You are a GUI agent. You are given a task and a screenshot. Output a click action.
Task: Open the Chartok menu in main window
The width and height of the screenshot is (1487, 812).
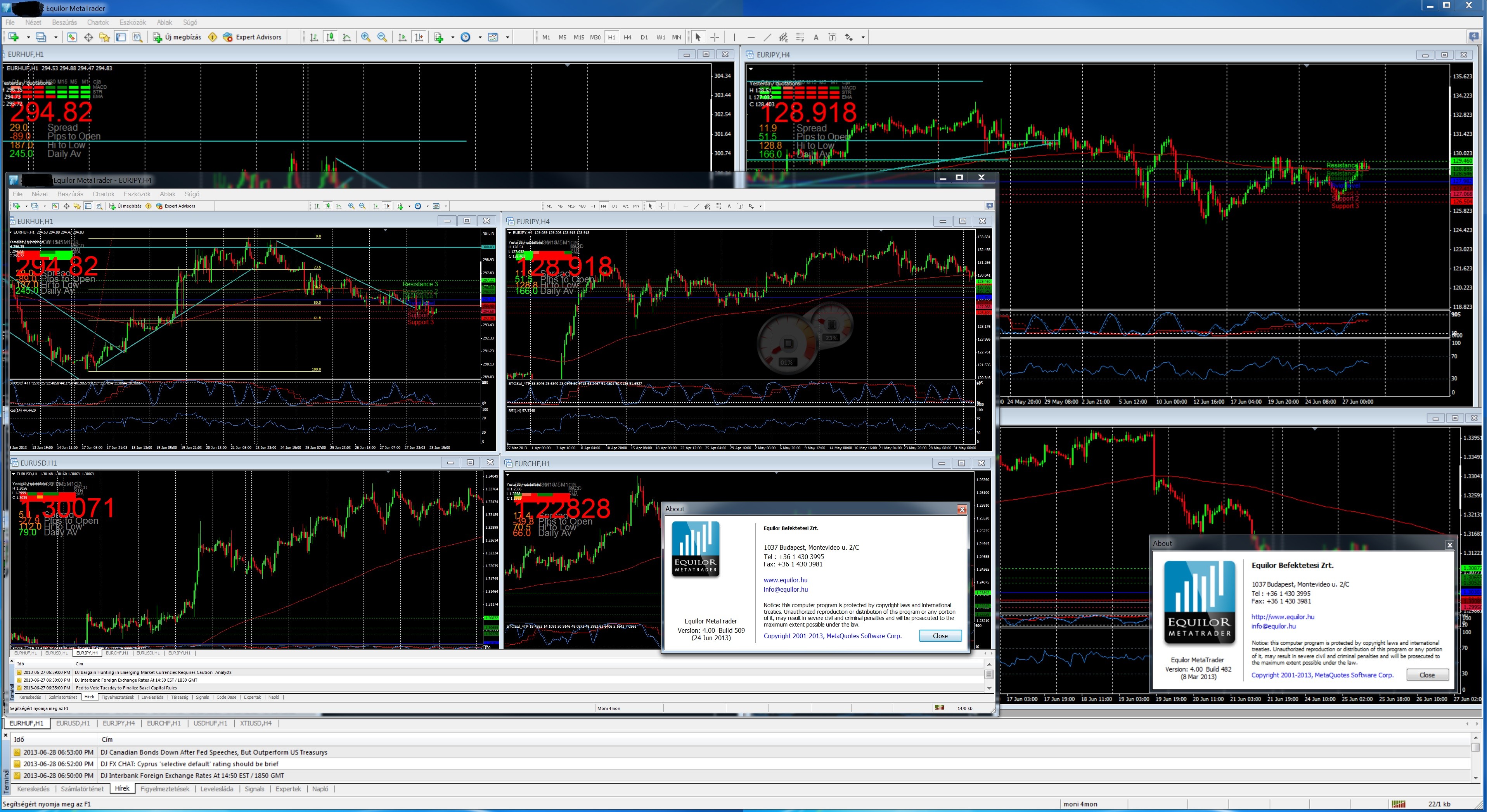[97, 23]
